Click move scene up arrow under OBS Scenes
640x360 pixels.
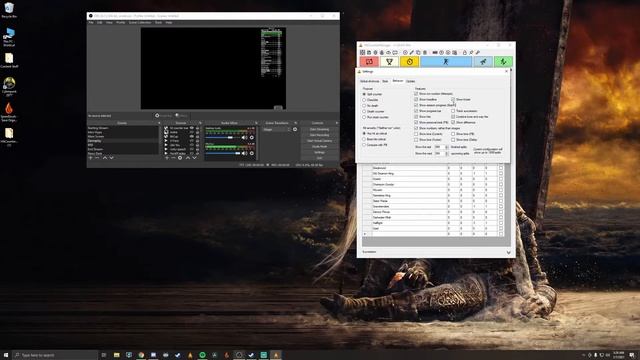pos(105,158)
